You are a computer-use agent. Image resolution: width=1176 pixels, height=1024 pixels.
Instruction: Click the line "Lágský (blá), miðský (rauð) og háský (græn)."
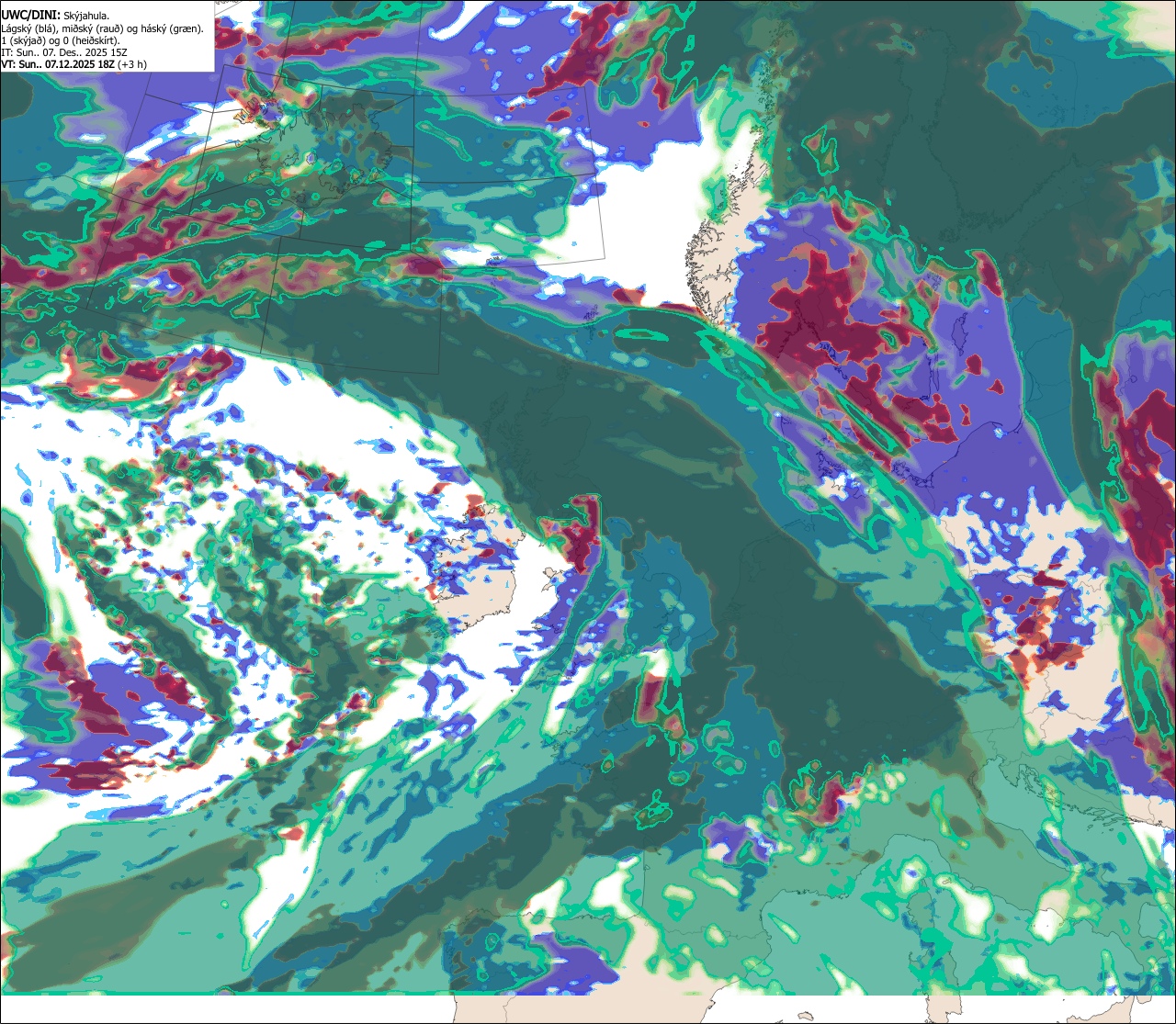(102, 28)
